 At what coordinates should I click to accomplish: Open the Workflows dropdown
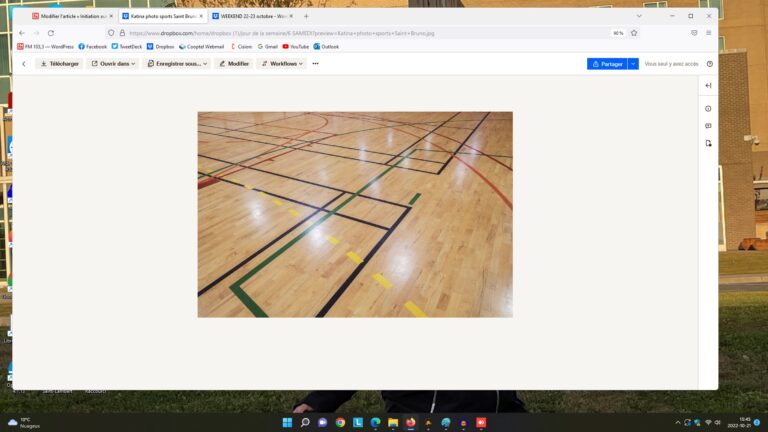282,64
